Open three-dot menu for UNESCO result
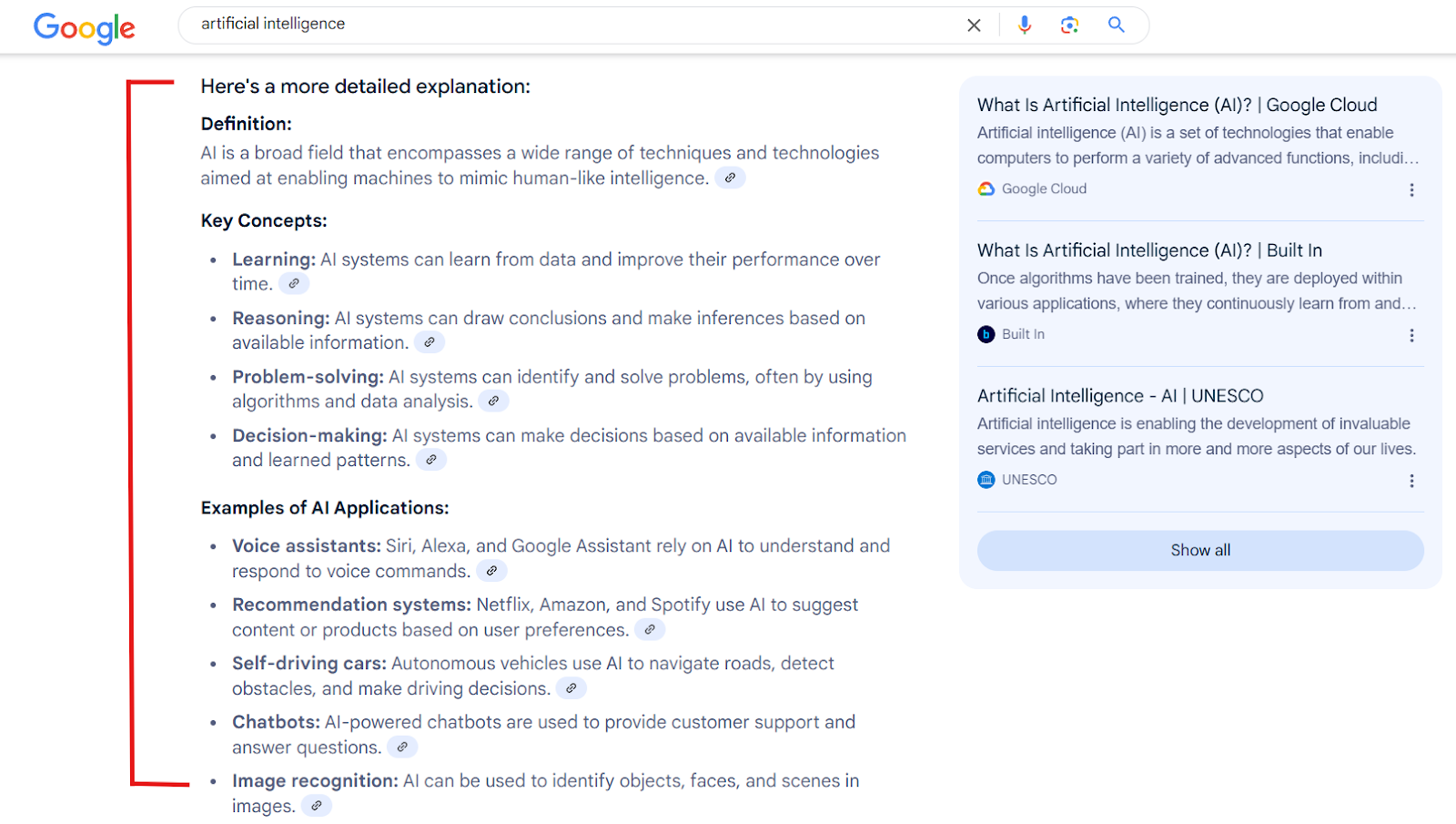 1411,481
